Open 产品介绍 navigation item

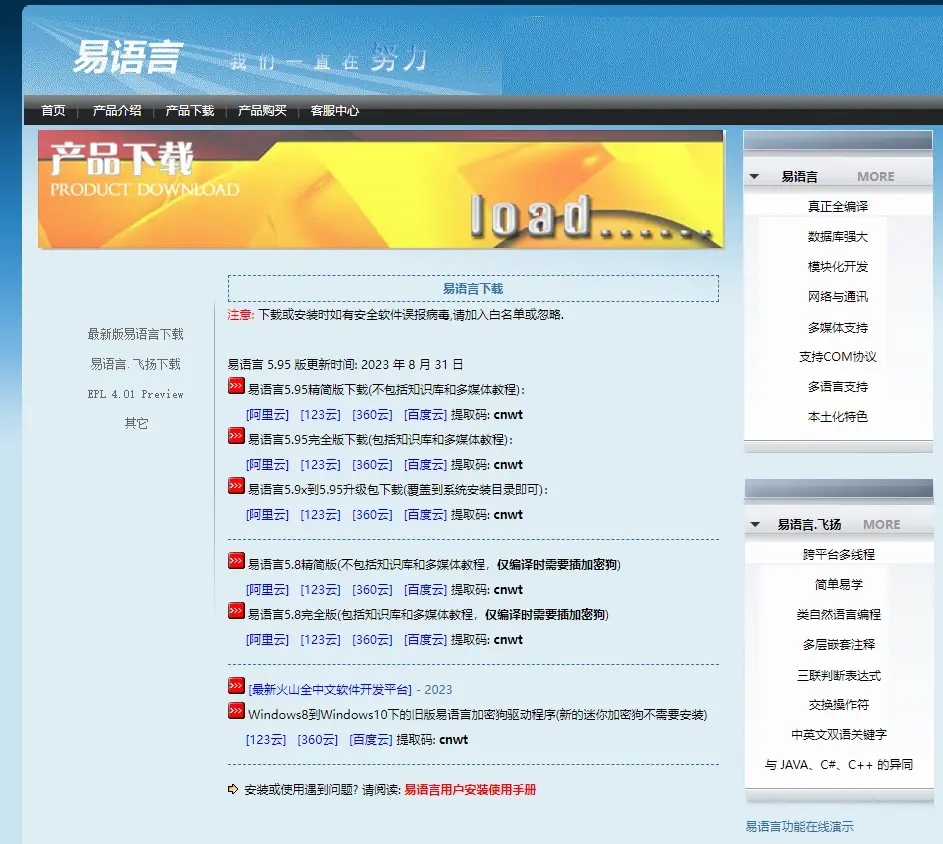click(117, 111)
